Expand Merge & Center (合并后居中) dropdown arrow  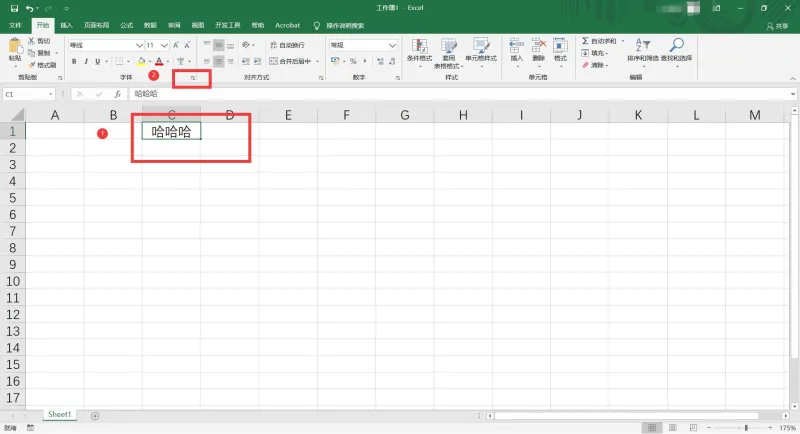(x=317, y=61)
